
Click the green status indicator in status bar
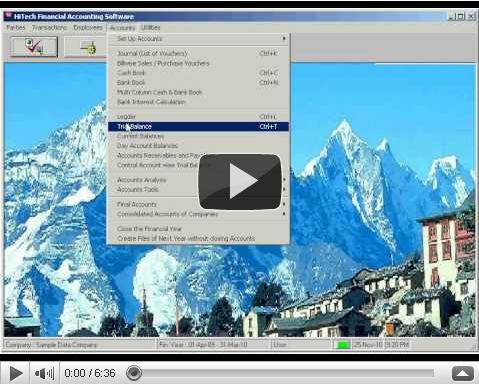(x=342, y=345)
